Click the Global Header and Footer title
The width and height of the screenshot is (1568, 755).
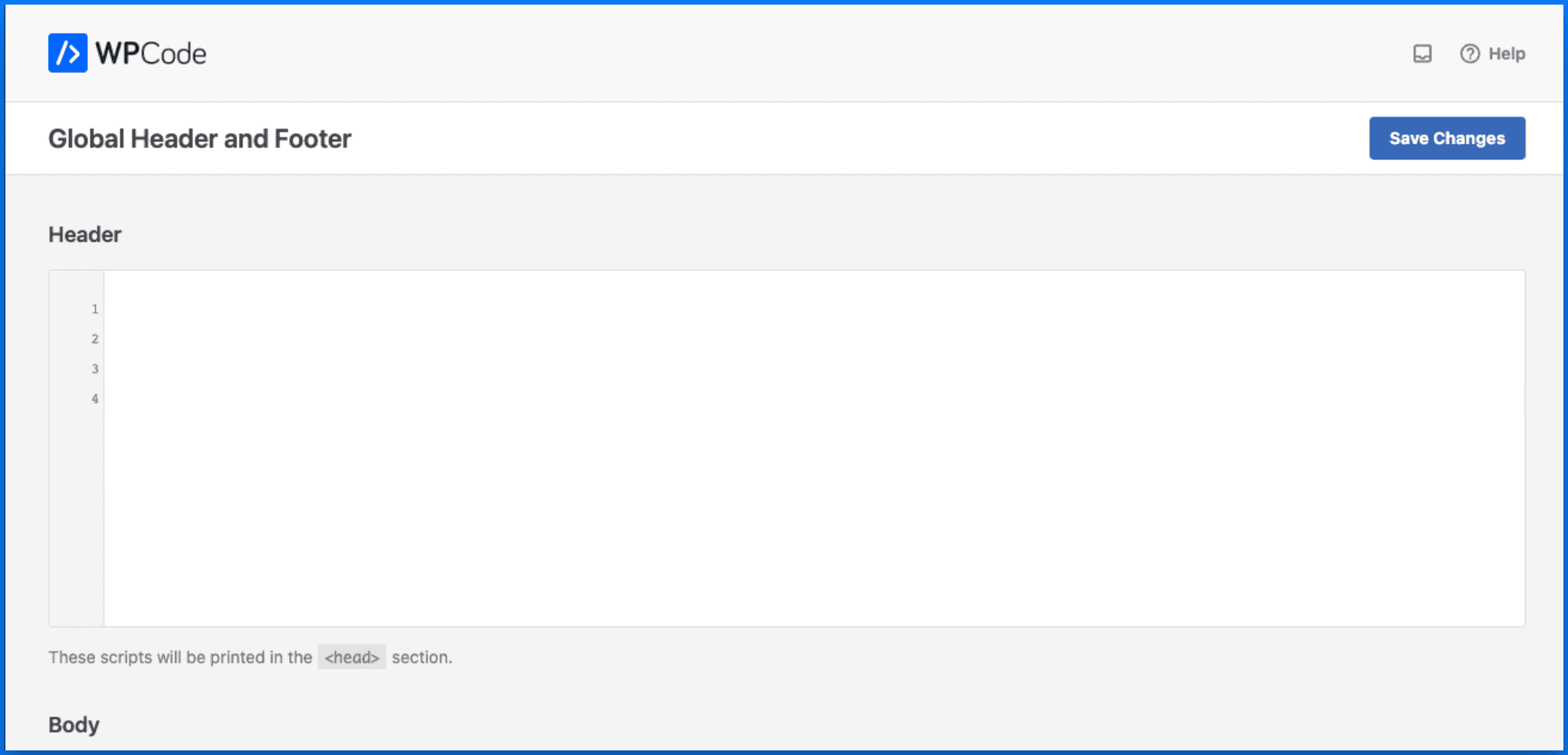click(199, 139)
